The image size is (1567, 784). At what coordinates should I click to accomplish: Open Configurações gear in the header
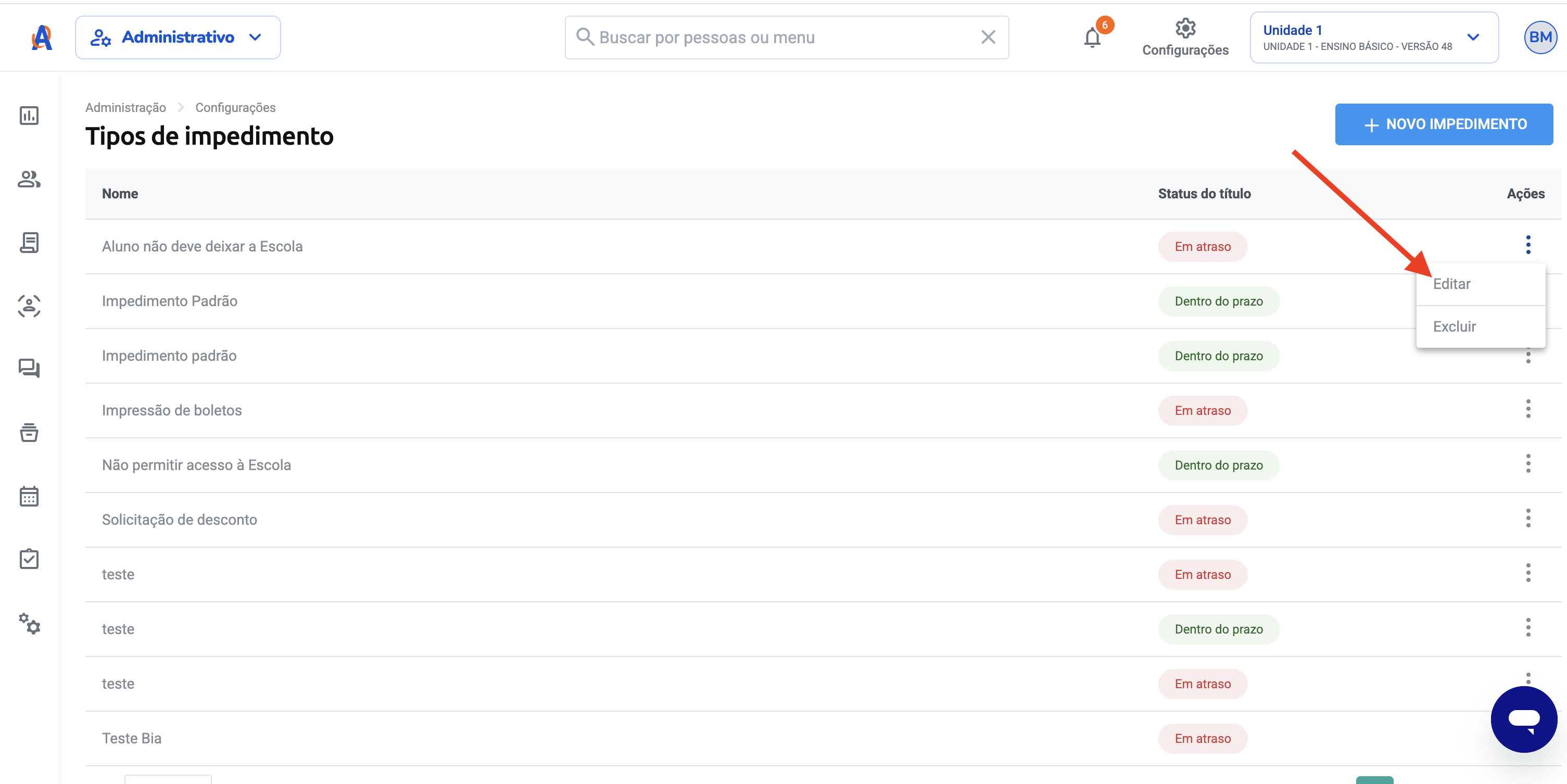coord(1185,37)
